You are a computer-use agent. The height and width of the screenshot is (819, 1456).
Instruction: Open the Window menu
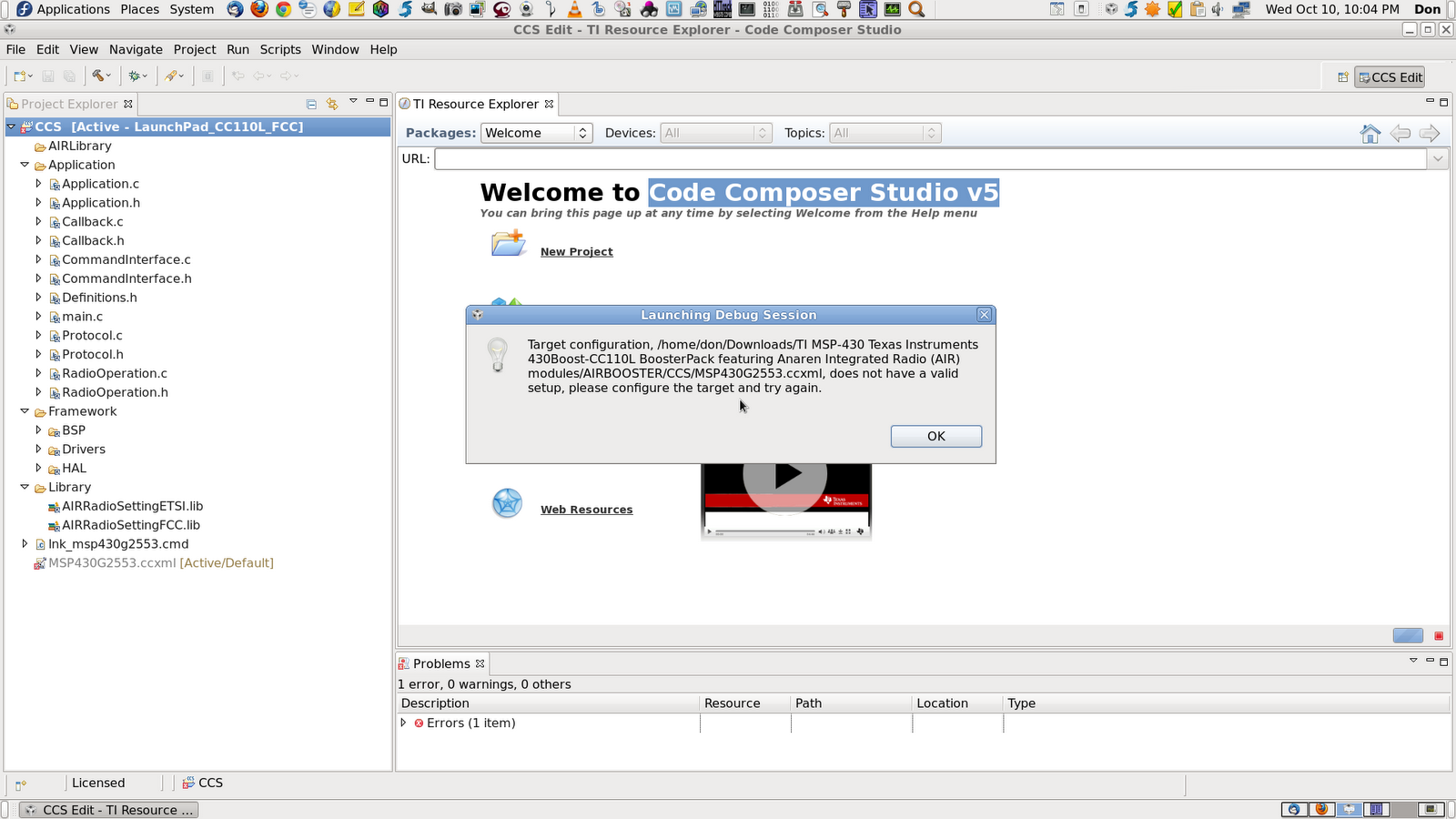pyautogui.click(x=335, y=49)
